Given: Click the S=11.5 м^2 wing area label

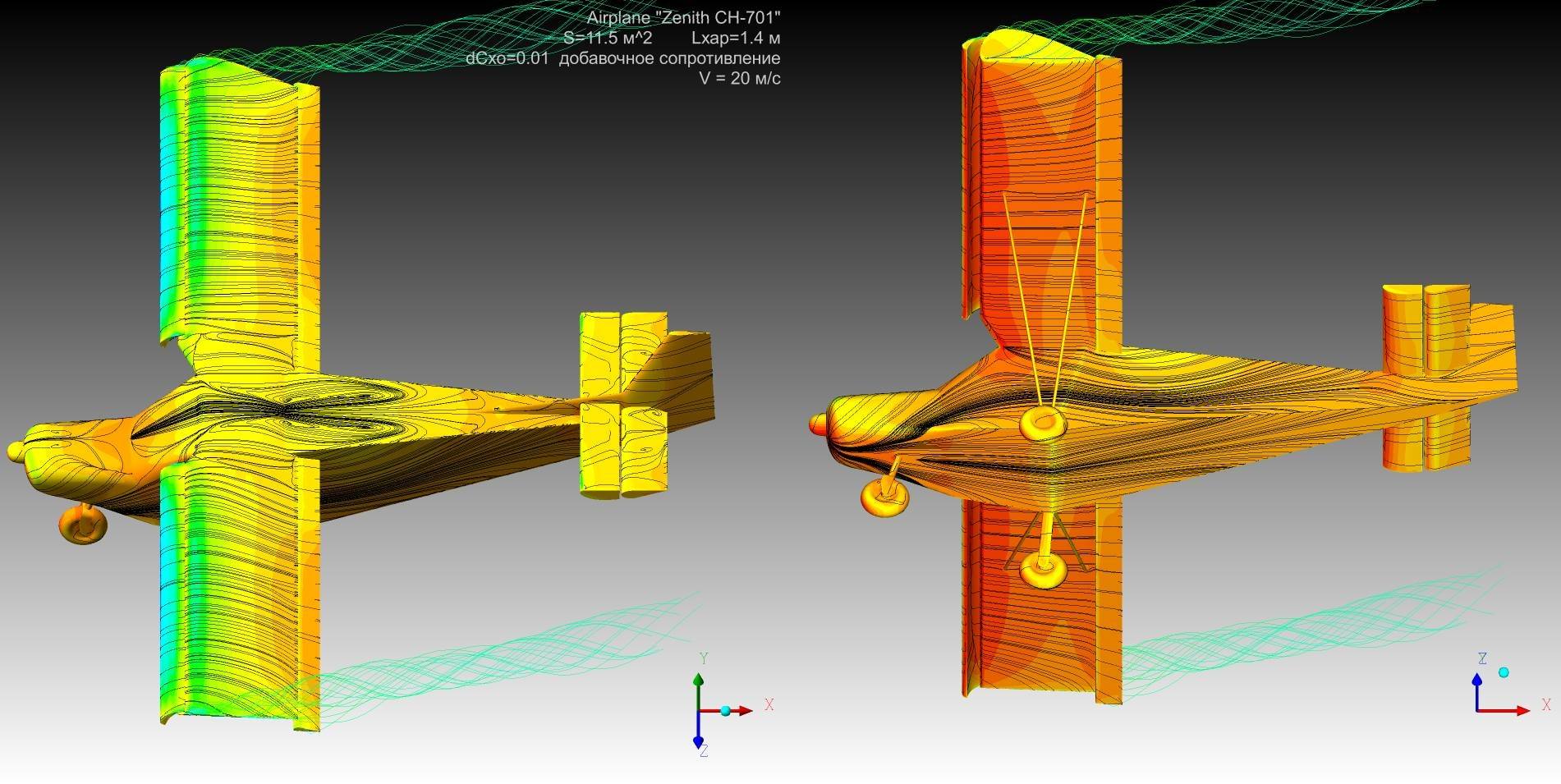Looking at the screenshot, I should [607, 38].
